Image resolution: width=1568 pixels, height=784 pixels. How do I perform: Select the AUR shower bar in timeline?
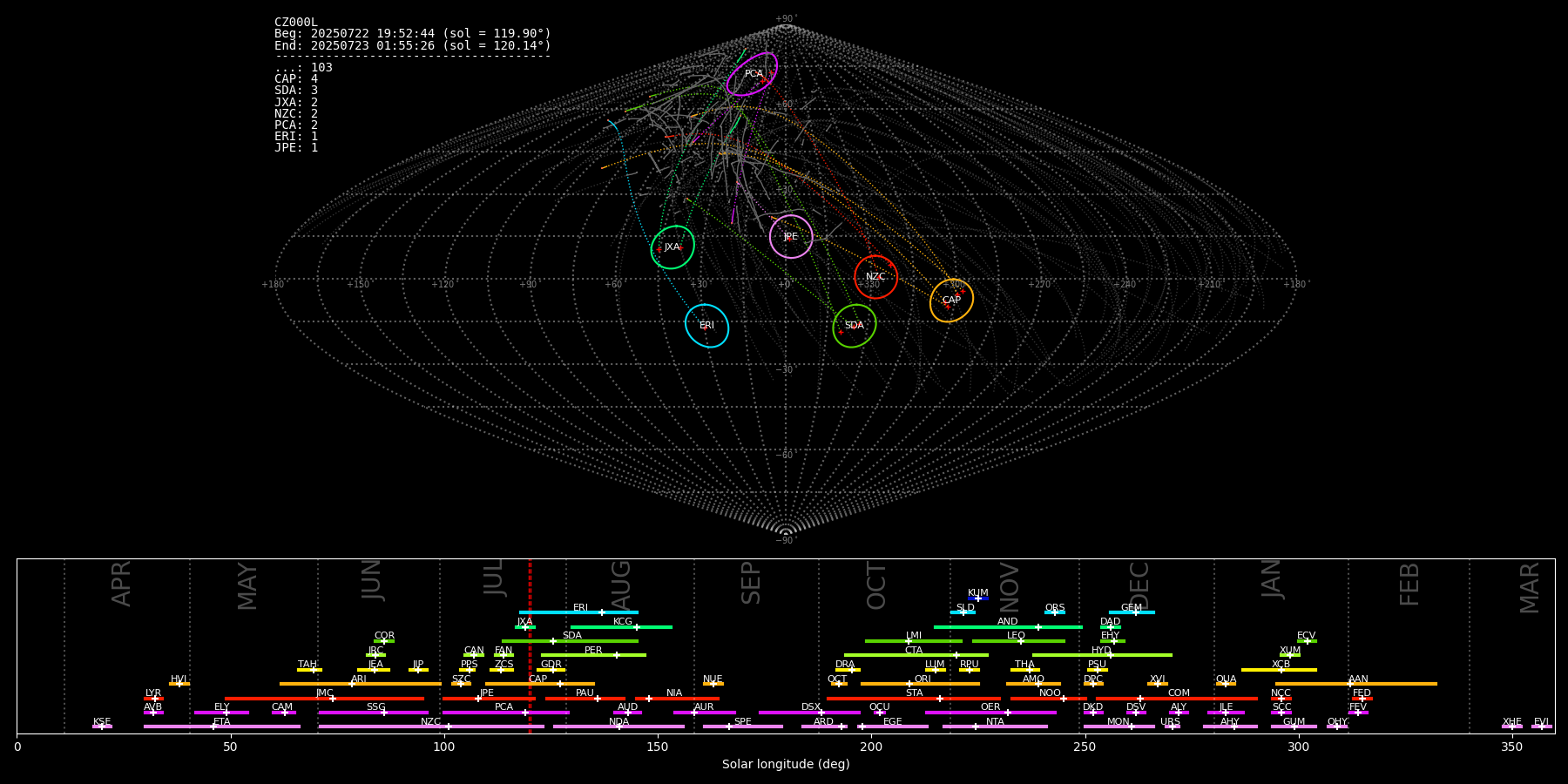tap(705, 713)
